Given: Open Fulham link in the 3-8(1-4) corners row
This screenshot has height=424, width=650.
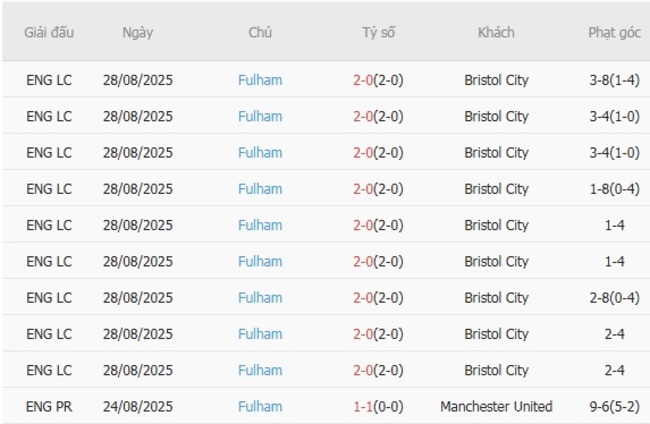Looking at the screenshot, I should pos(260,80).
